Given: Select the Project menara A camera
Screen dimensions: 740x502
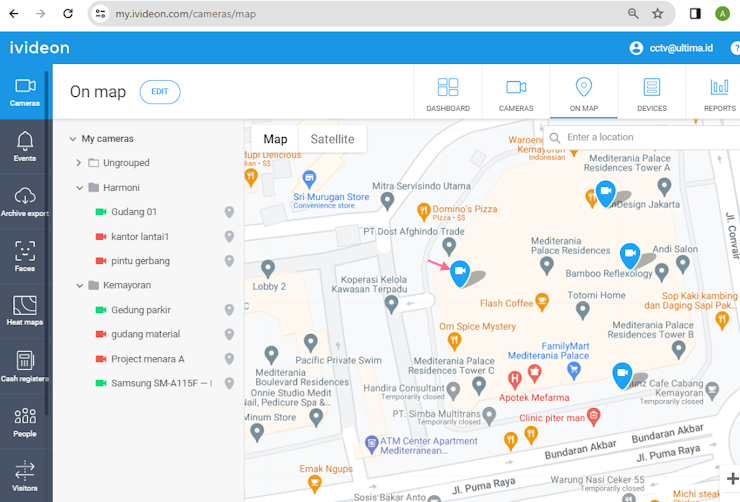Looking at the screenshot, I should point(147,359).
